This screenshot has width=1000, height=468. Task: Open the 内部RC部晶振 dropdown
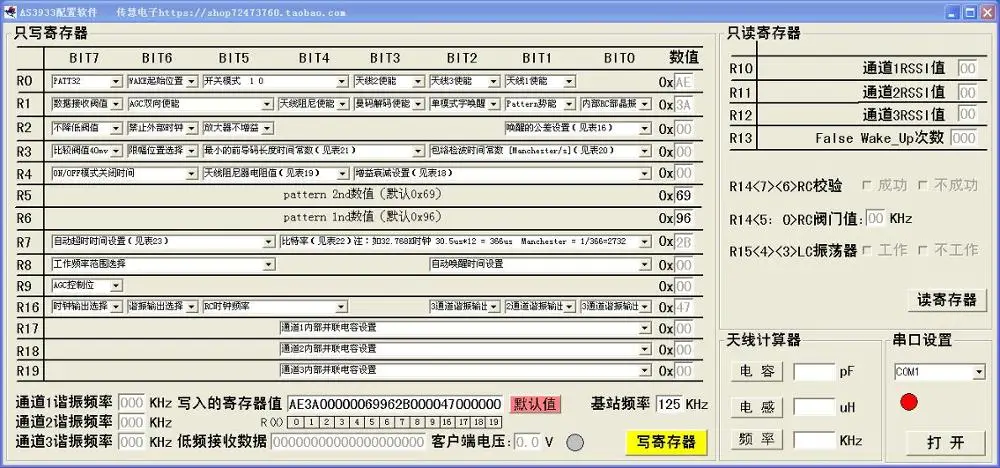[616, 104]
